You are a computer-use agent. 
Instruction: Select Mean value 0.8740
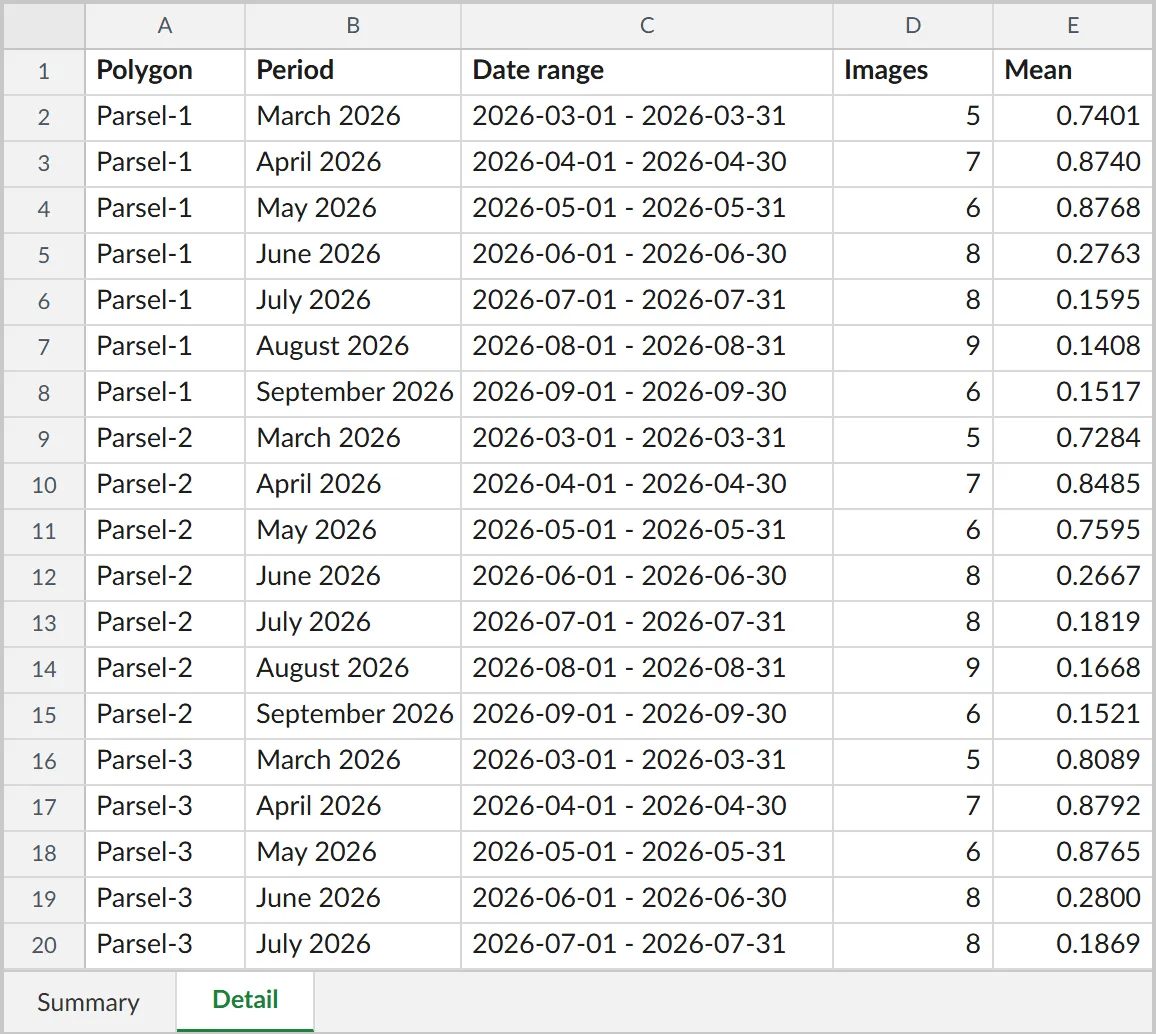point(1073,163)
